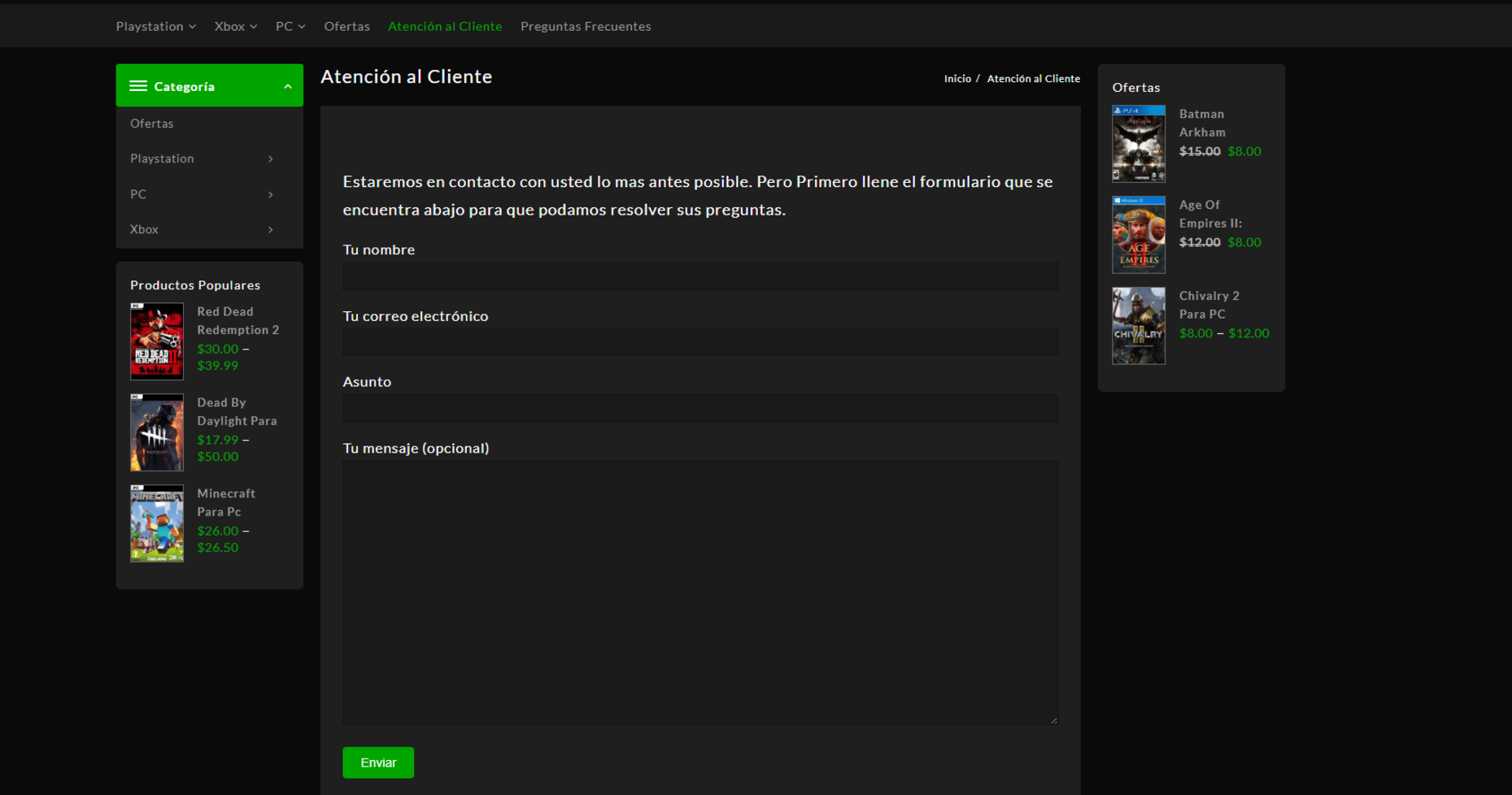Open the PC dropdown in top navigation

pyautogui.click(x=290, y=26)
